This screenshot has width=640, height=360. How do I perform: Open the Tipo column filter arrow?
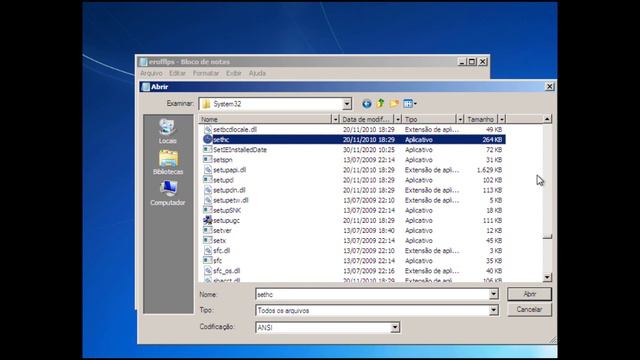pyautogui.click(x=460, y=119)
